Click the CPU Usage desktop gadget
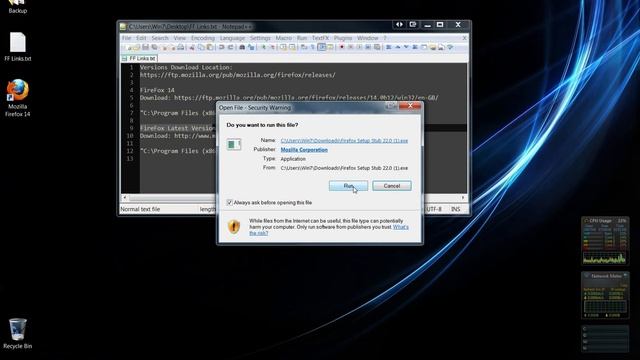 (x=605, y=241)
